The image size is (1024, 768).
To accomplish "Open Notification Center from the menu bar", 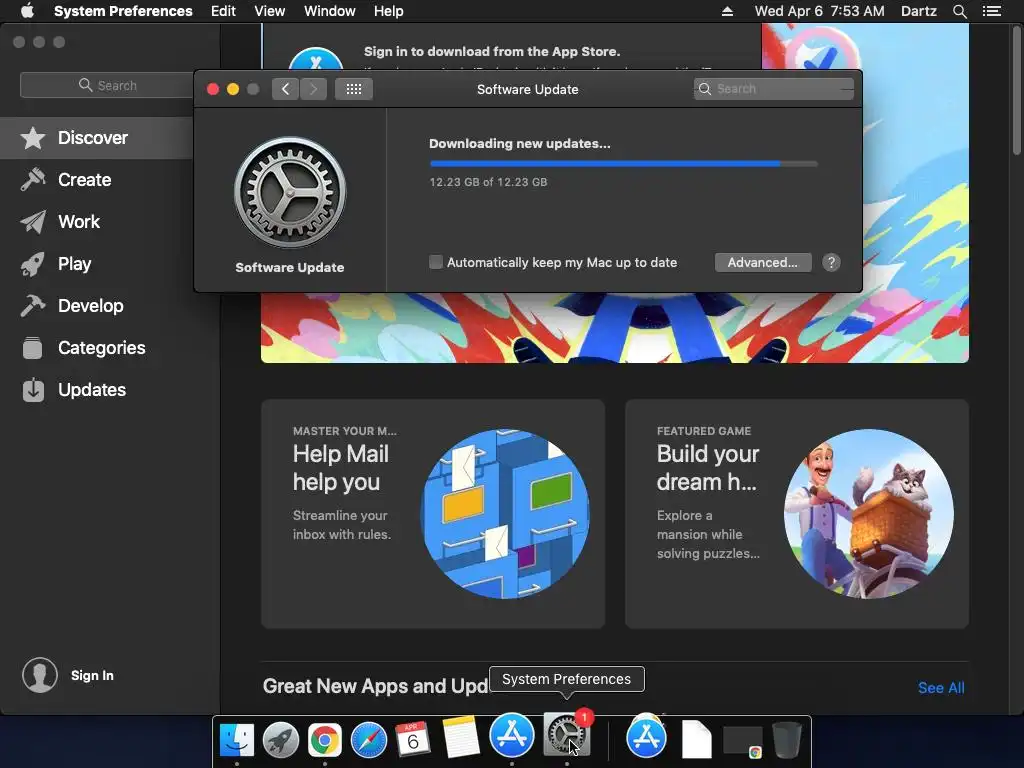I will (x=991, y=11).
